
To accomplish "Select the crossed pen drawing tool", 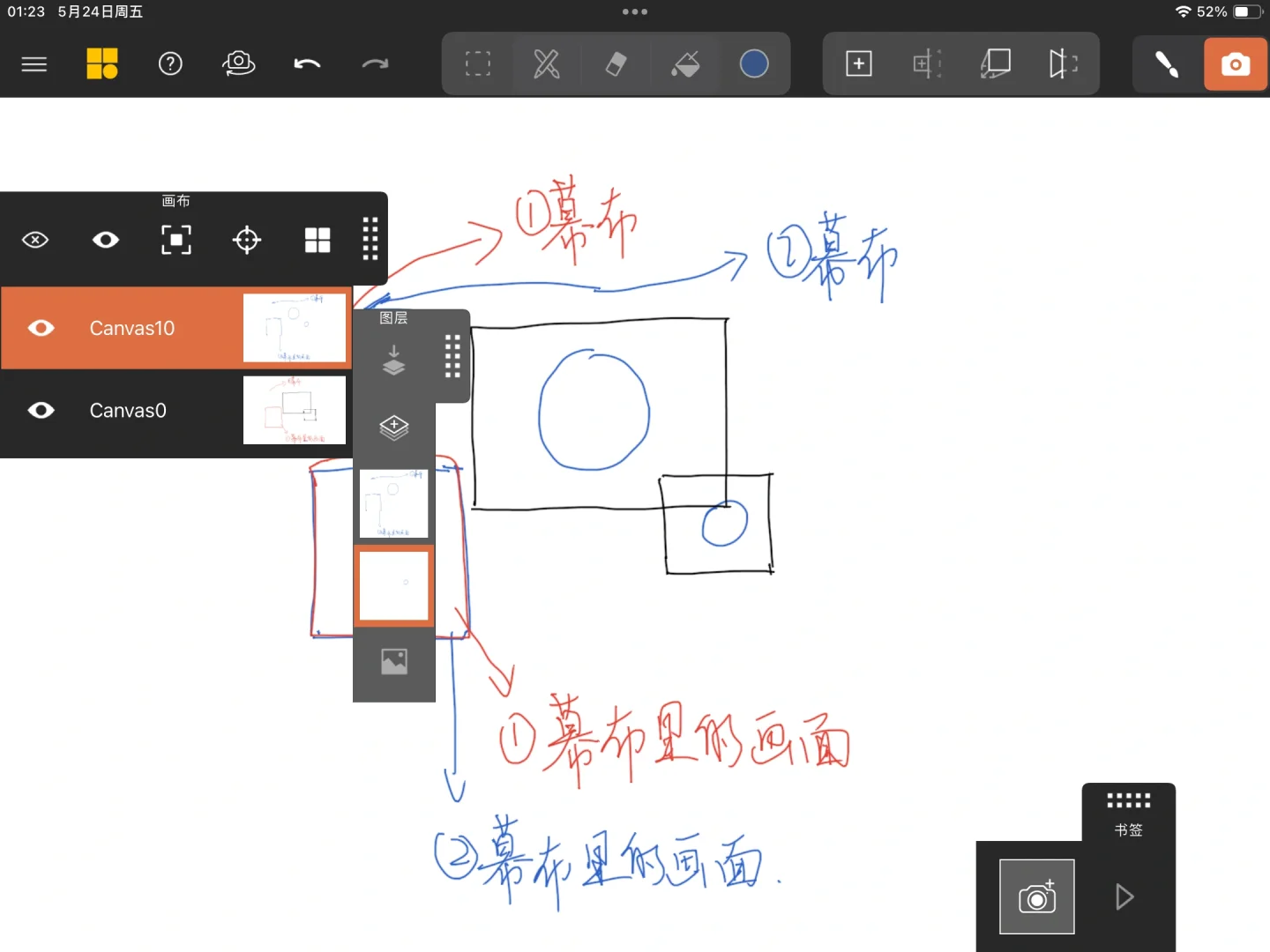I will click(547, 63).
